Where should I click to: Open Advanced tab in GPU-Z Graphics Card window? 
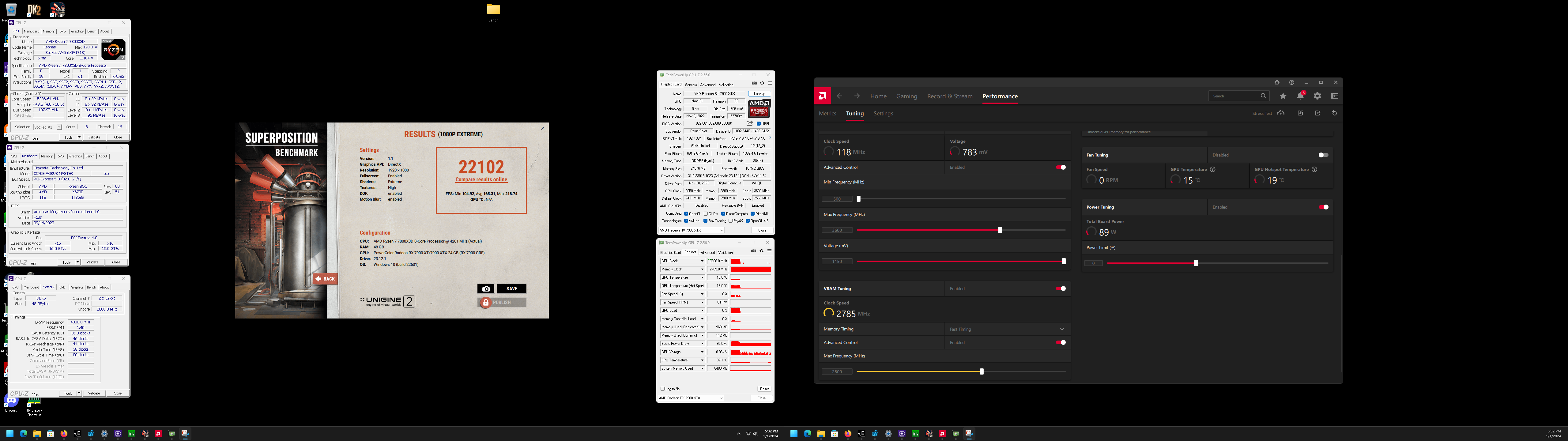coord(708,85)
